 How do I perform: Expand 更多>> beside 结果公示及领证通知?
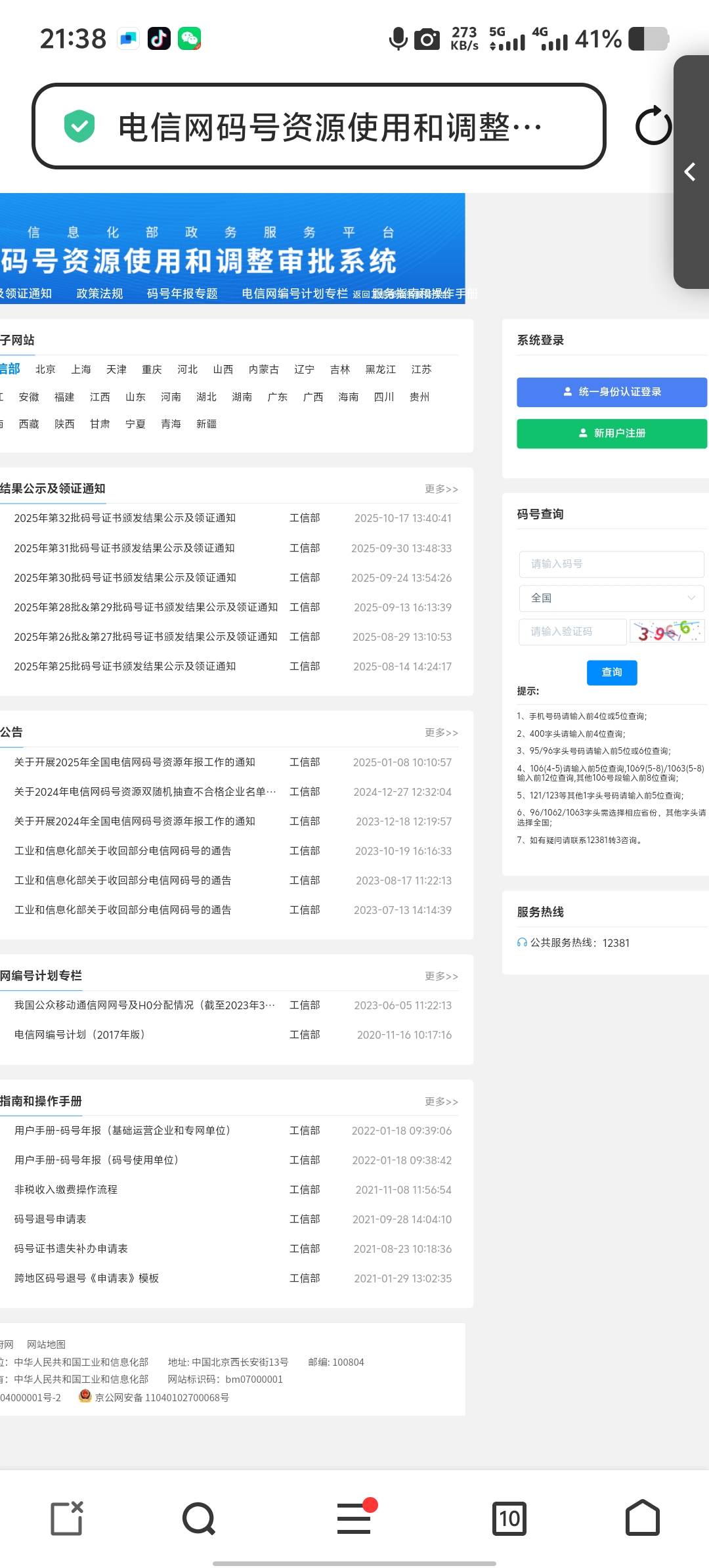tap(441, 489)
